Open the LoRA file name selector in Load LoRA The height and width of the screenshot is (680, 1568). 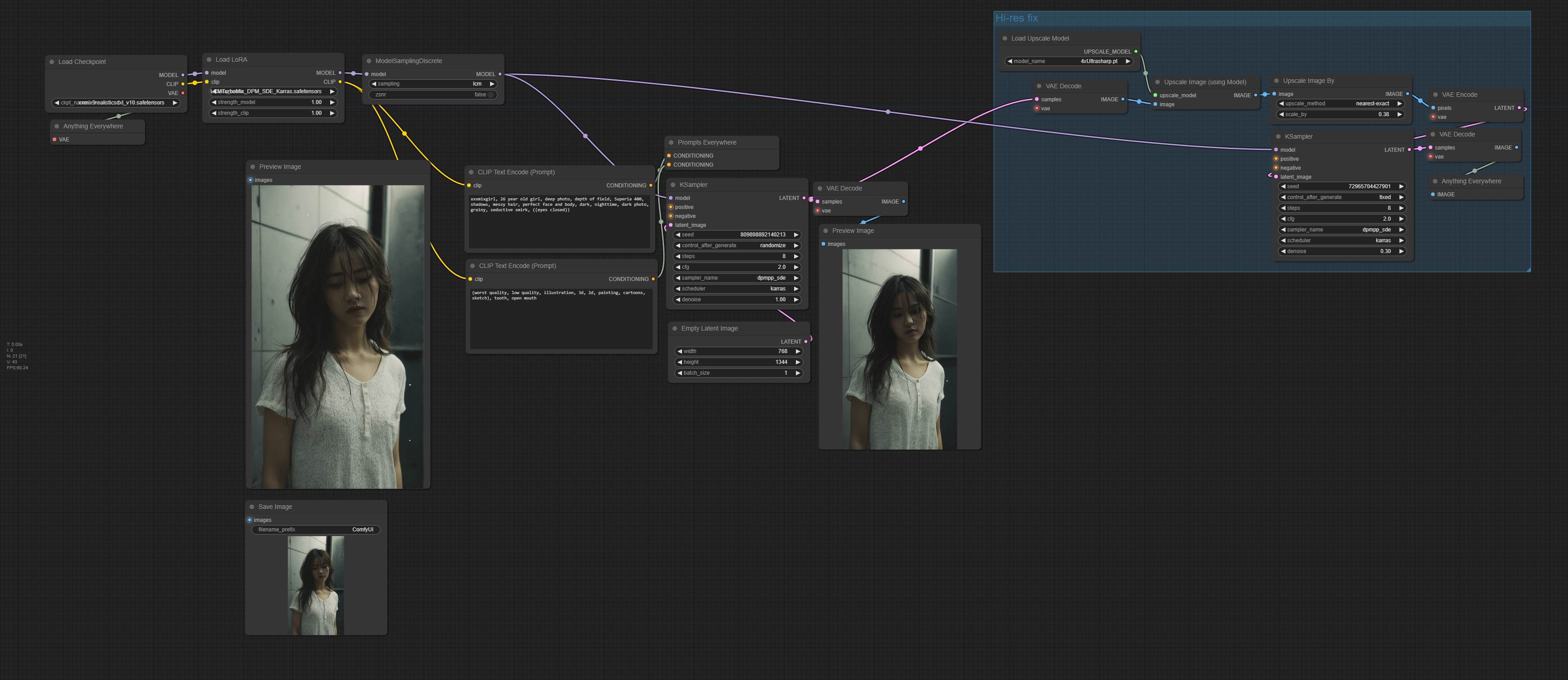pos(273,91)
